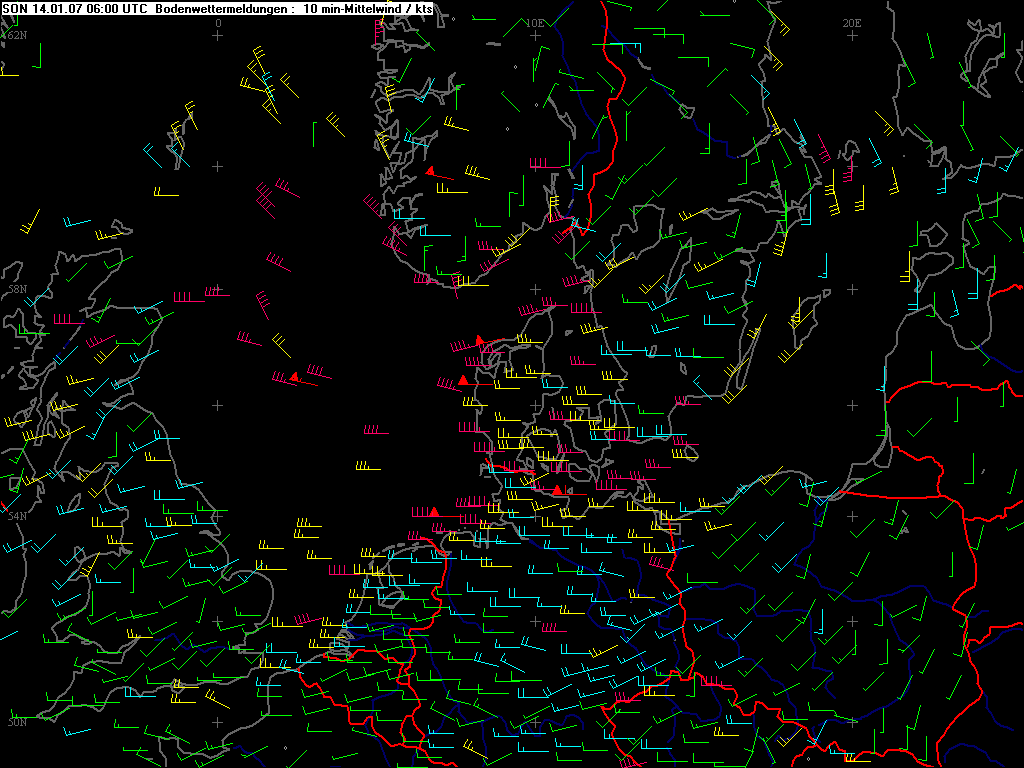
Task: Click the 62N latitude label
Action: (x=16, y=35)
